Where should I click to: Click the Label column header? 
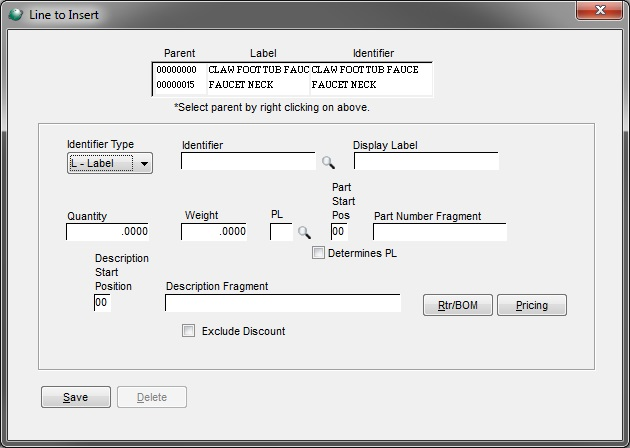(x=263, y=53)
